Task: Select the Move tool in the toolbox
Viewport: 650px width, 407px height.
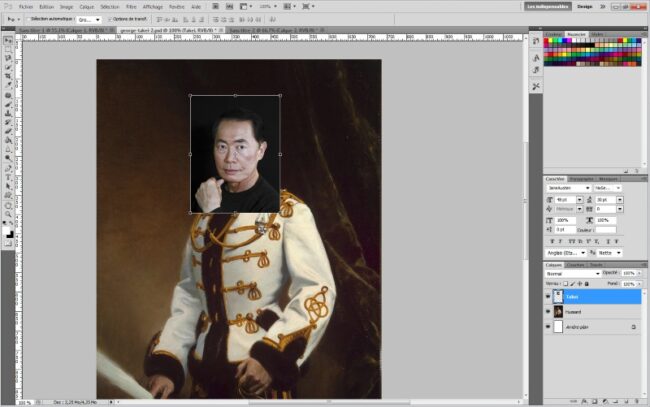Action: tap(9, 41)
